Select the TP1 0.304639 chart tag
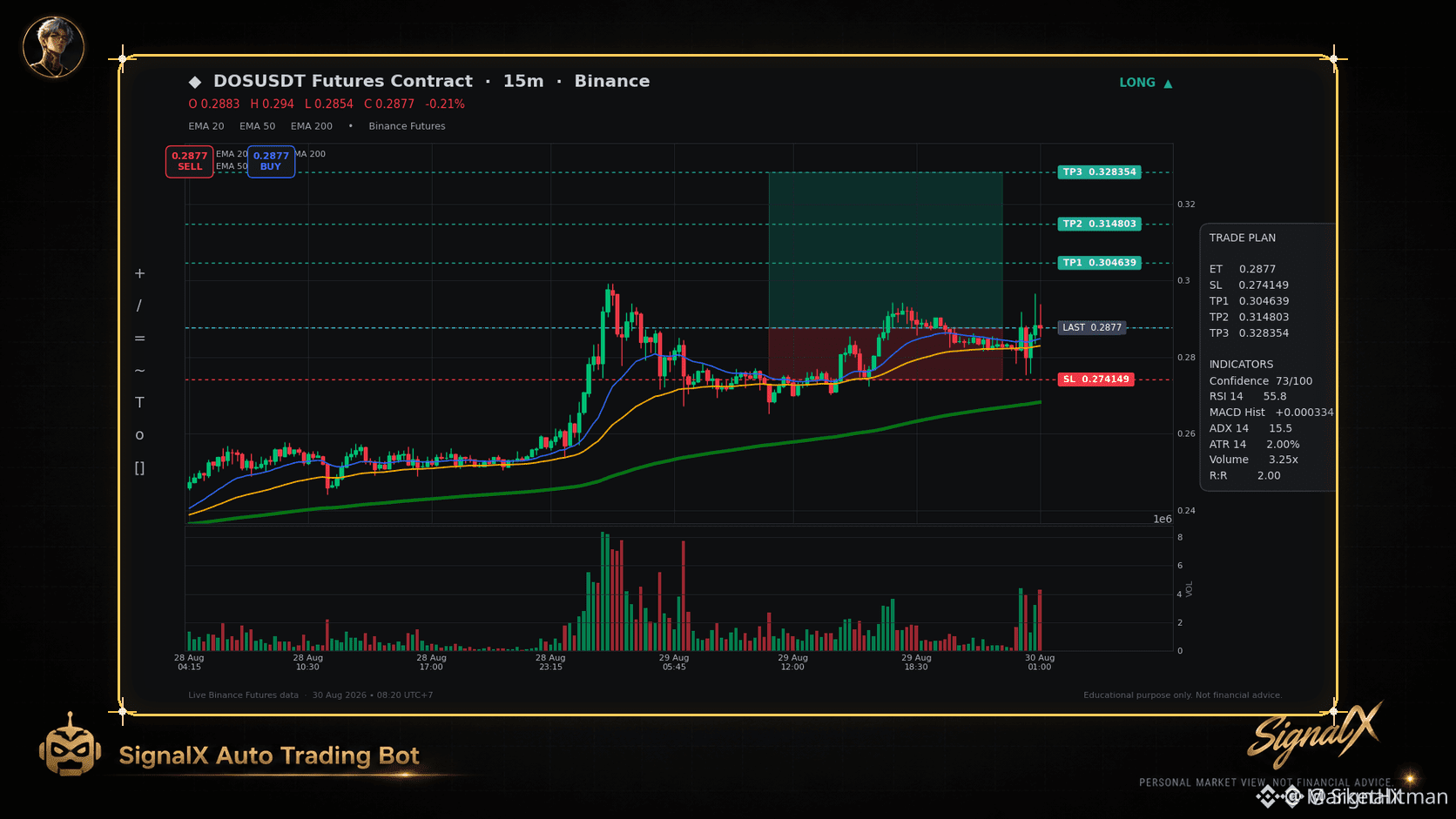The width and height of the screenshot is (1456, 819). tap(1099, 263)
